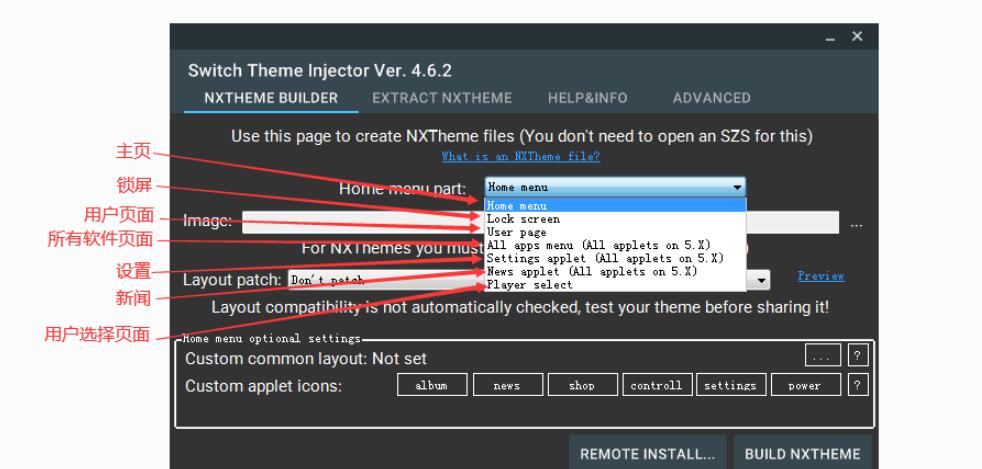Click the BUILD NXTHEME button
This screenshot has width=982, height=469.
pyautogui.click(x=802, y=453)
